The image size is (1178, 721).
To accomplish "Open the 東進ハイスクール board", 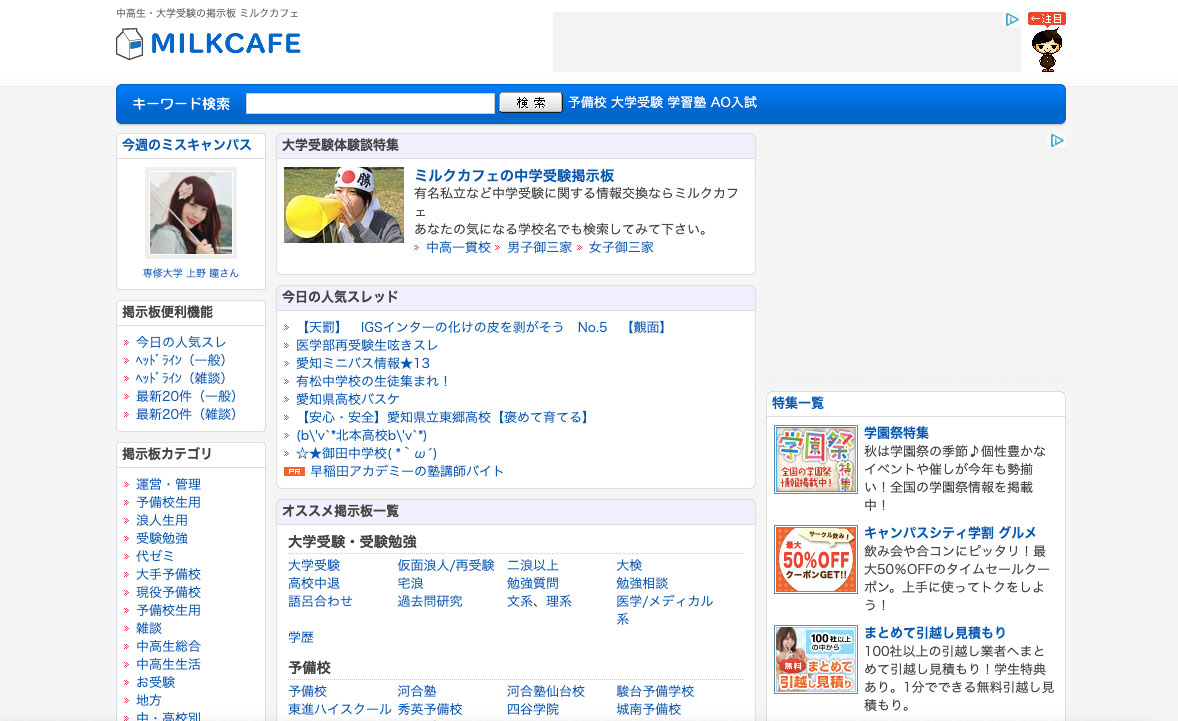I will 340,710.
